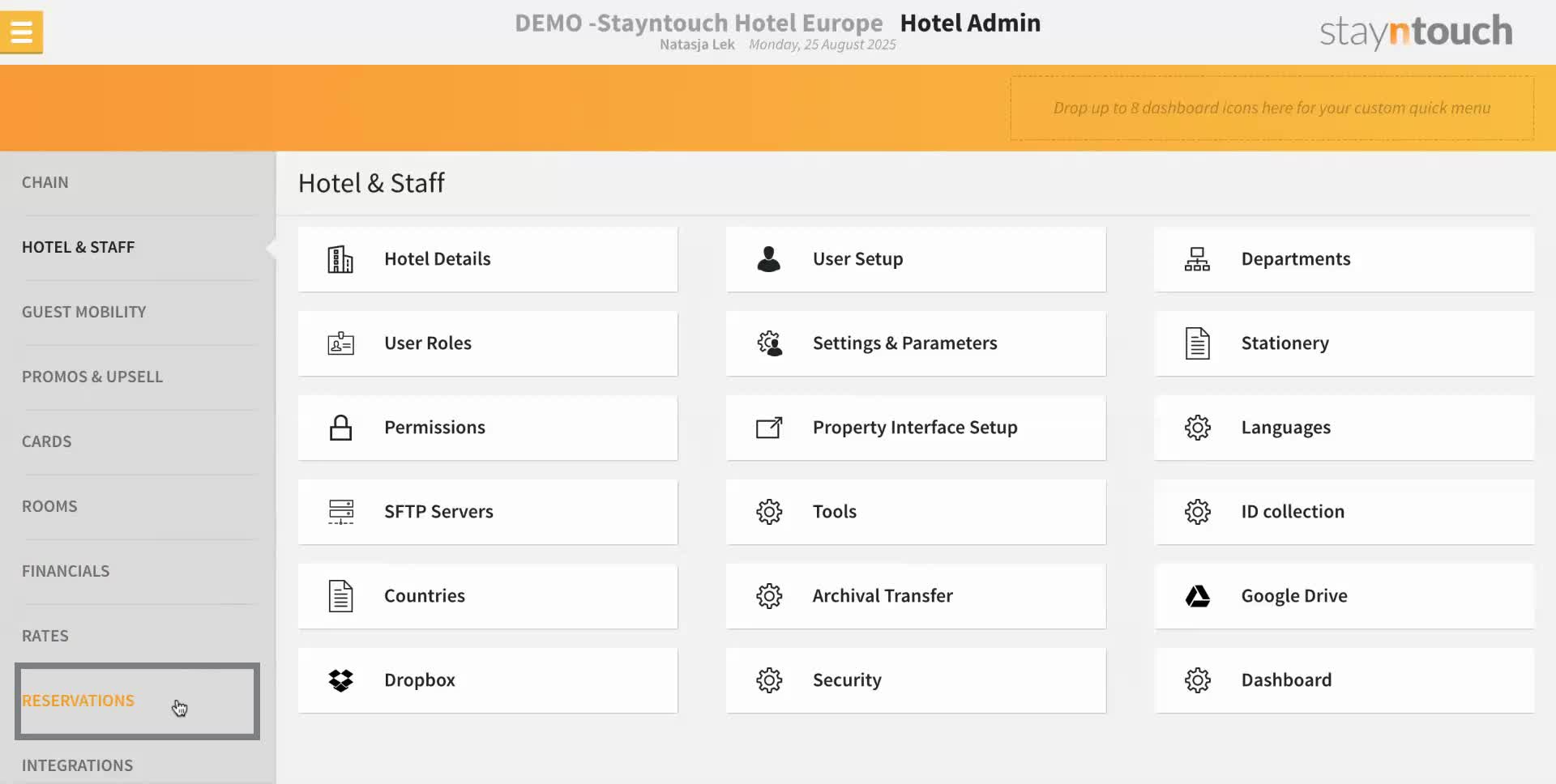
Task: Click the SFTP Servers server icon
Action: click(340, 512)
